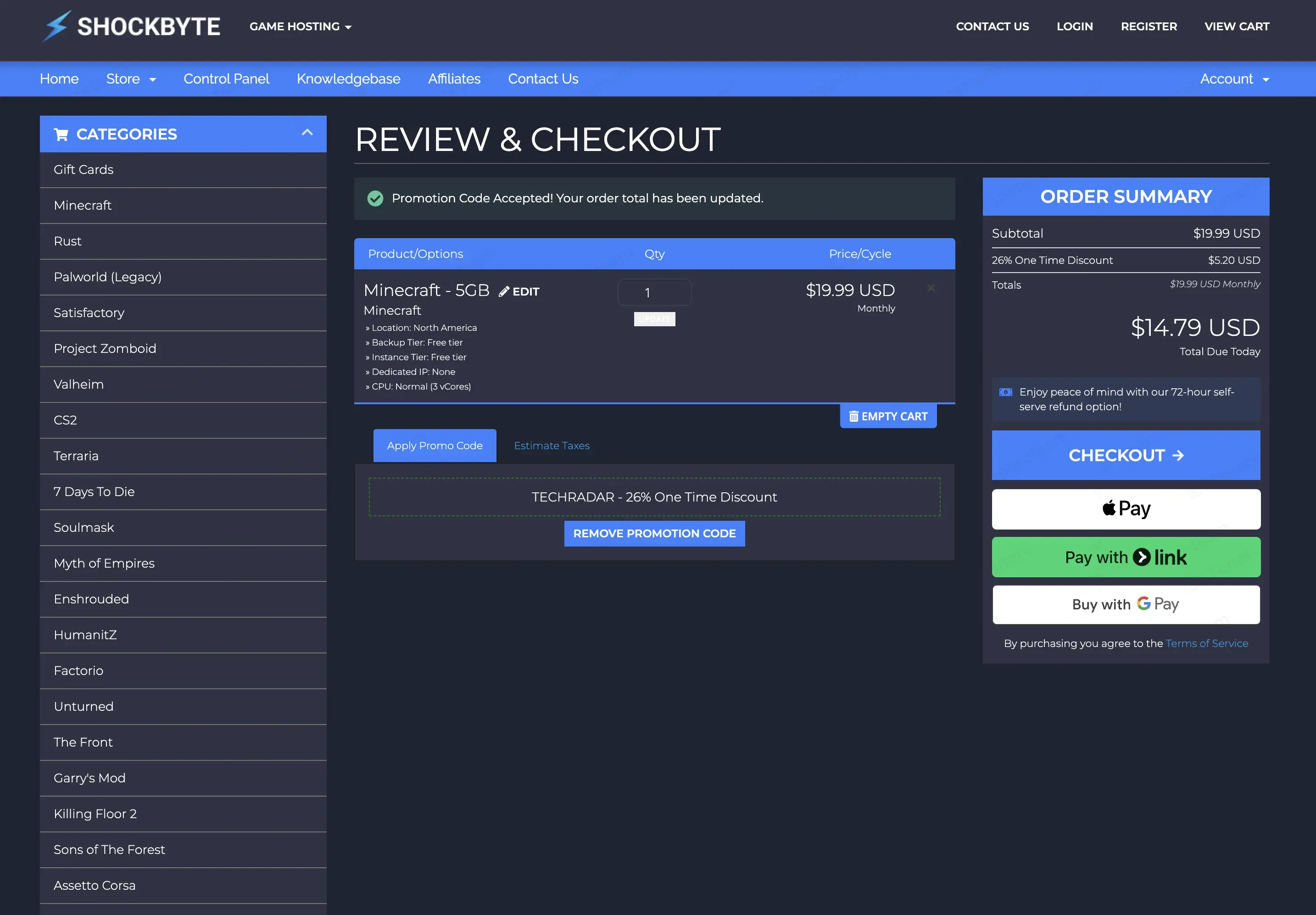Open the Factorio category

pyautogui.click(x=183, y=671)
